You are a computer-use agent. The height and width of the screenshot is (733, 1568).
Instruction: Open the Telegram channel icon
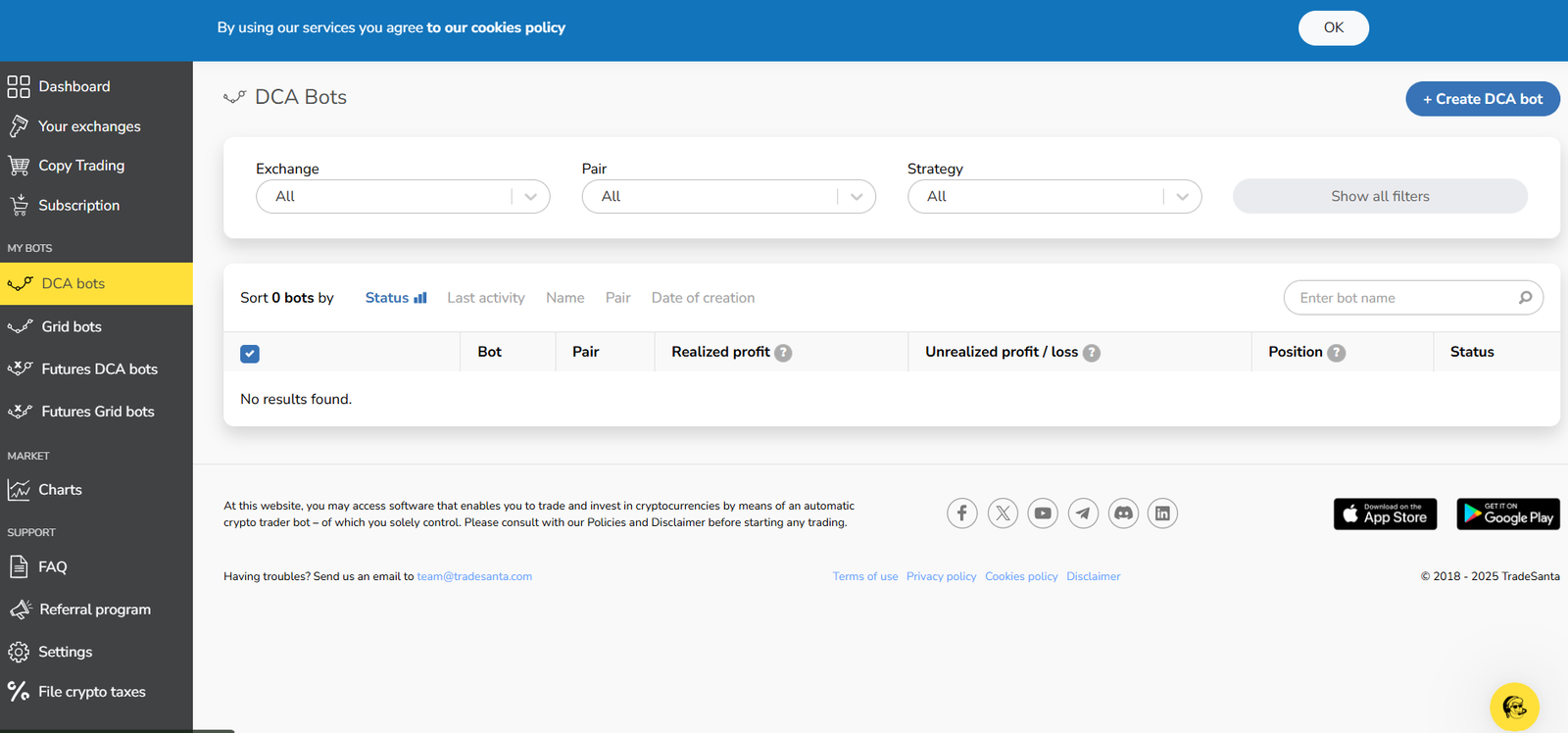[x=1083, y=513]
